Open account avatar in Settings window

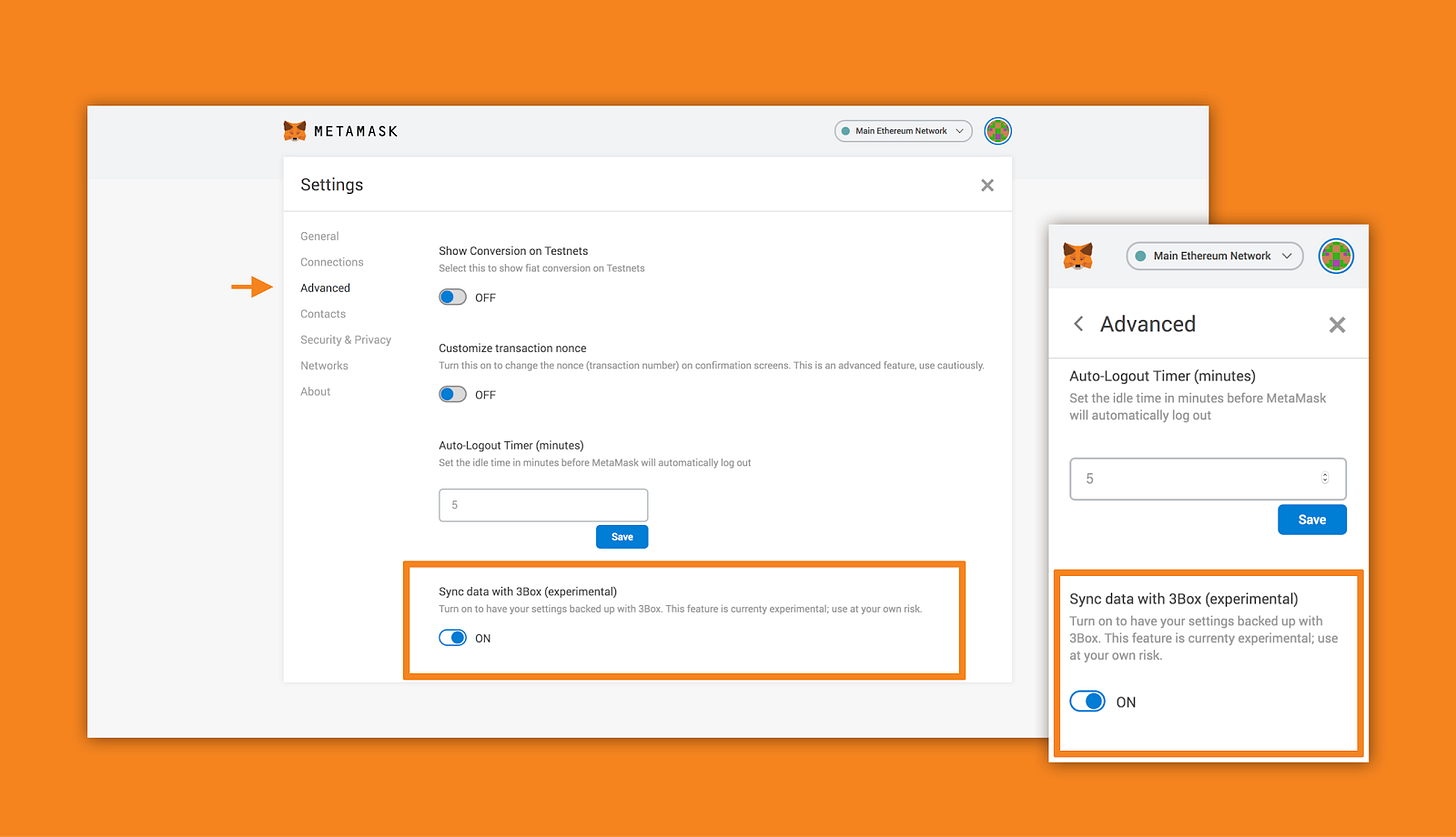pos(998,131)
